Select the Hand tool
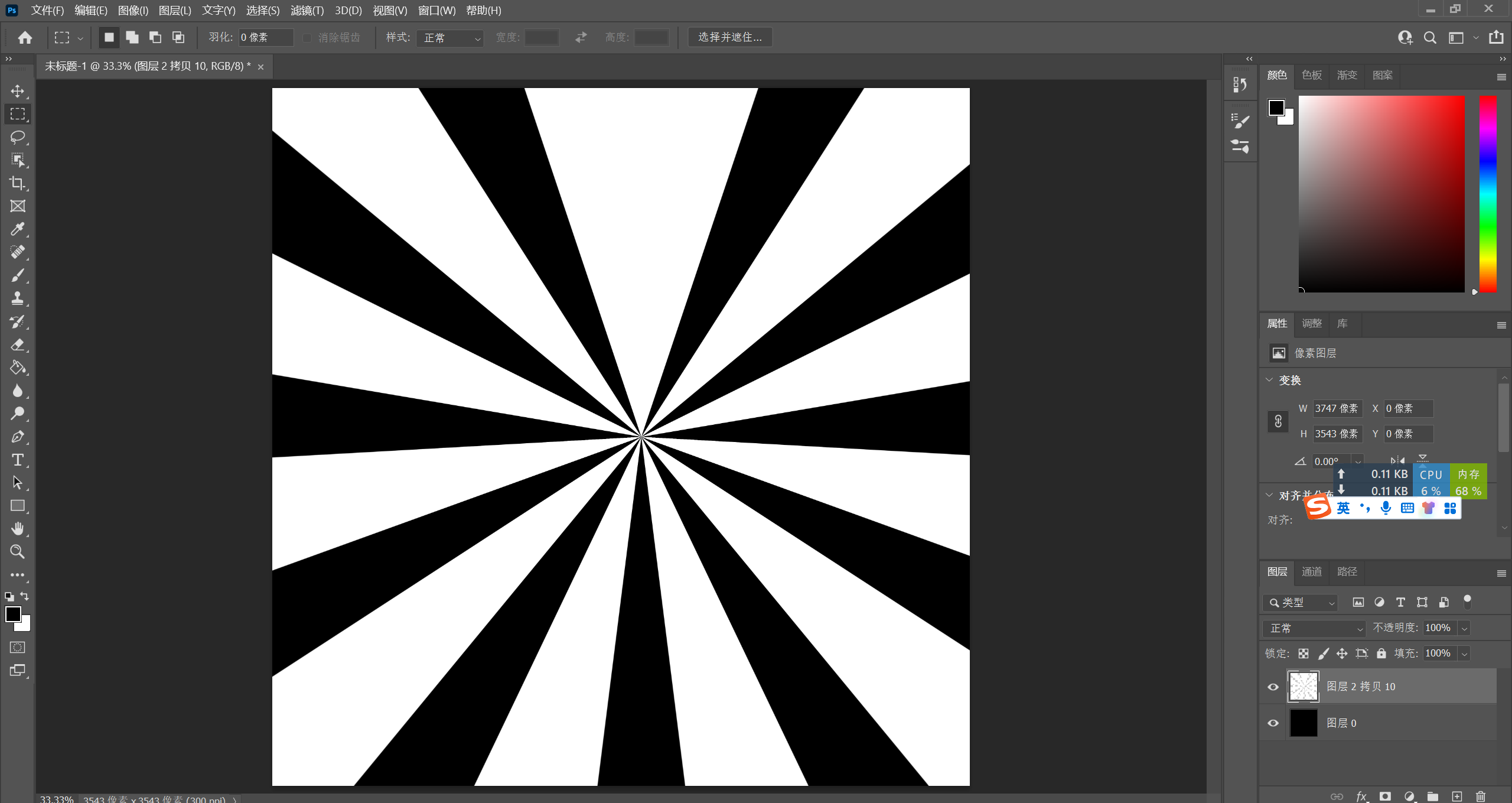The height and width of the screenshot is (803, 1512). [17, 529]
